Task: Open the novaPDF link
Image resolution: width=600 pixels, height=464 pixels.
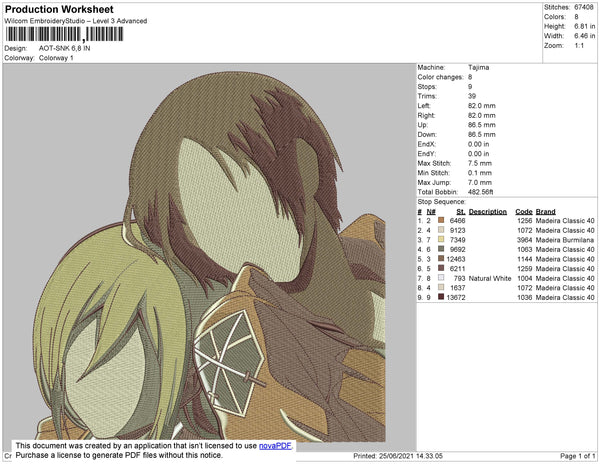Action: click(x=275, y=446)
